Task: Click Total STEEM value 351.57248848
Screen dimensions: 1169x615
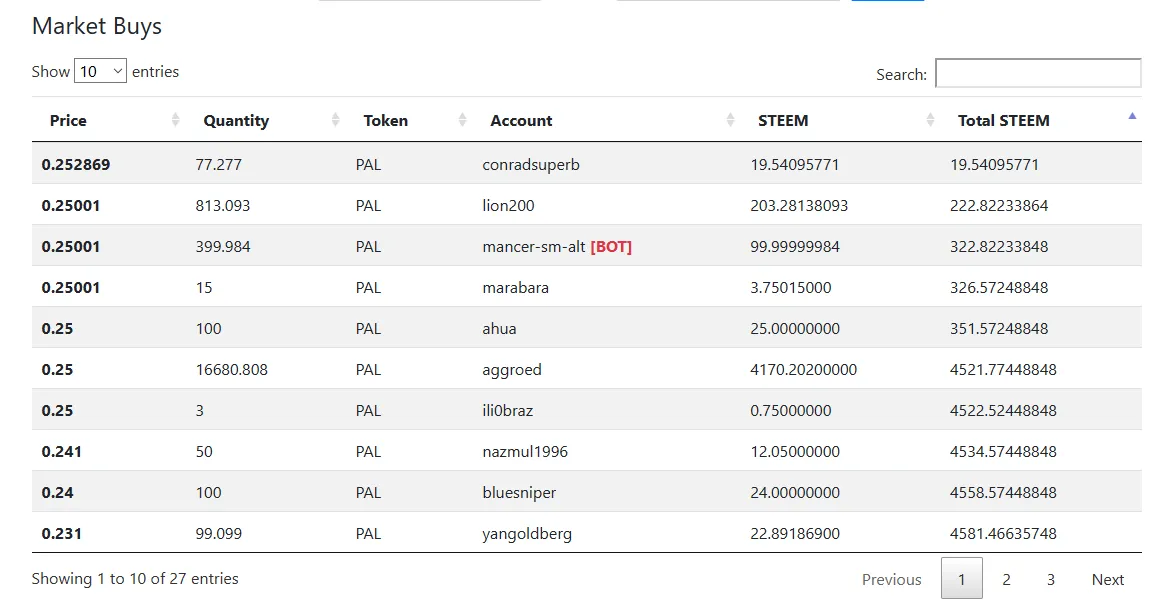Action: pos(999,329)
